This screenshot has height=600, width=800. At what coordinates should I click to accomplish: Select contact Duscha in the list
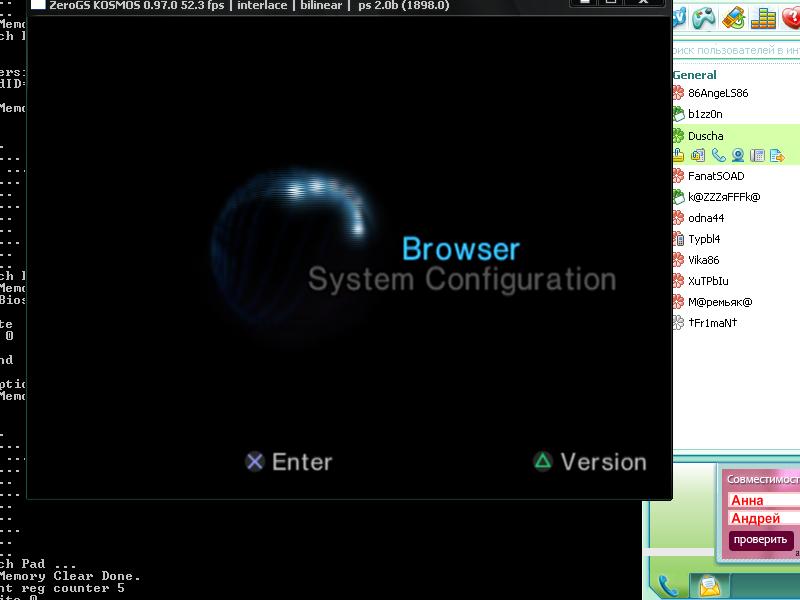[x=736, y=136]
